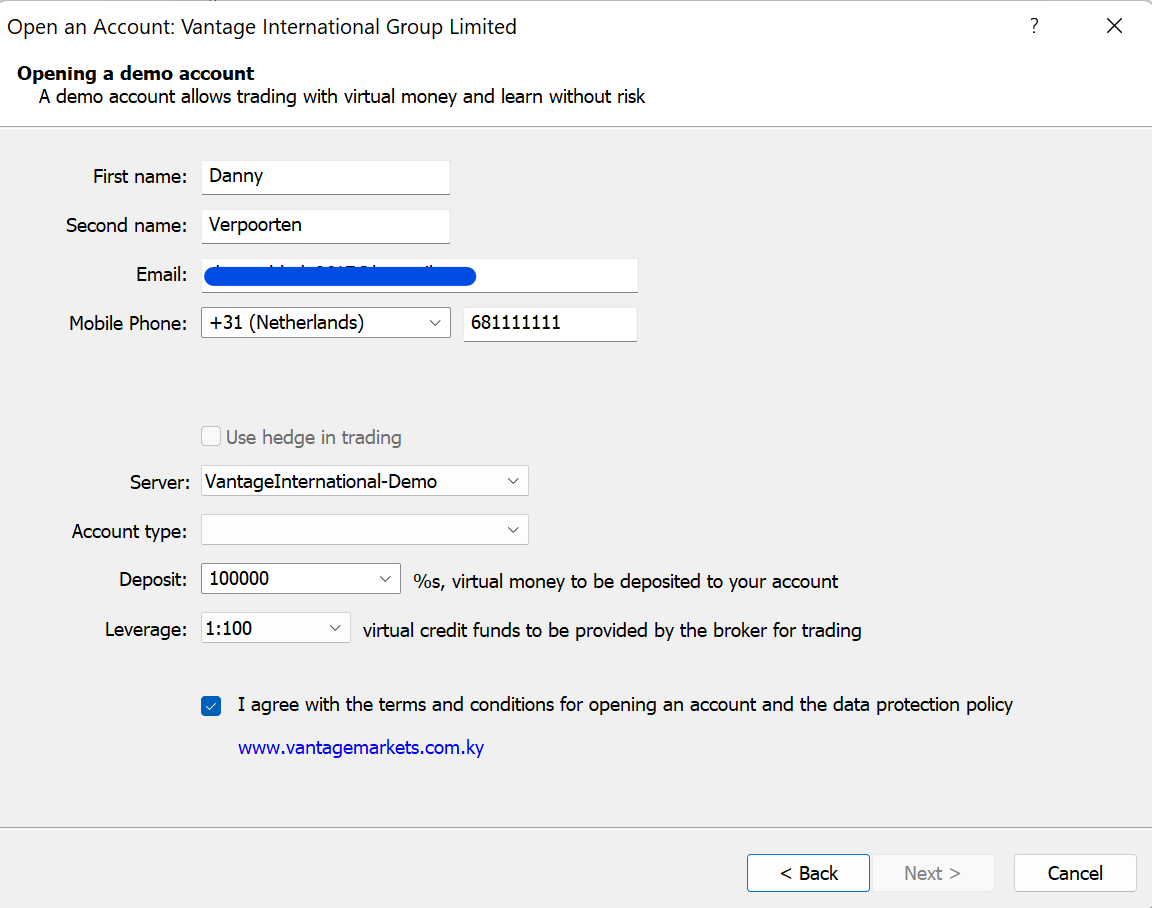
Task: Click the Email input field
Action: coord(420,275)
